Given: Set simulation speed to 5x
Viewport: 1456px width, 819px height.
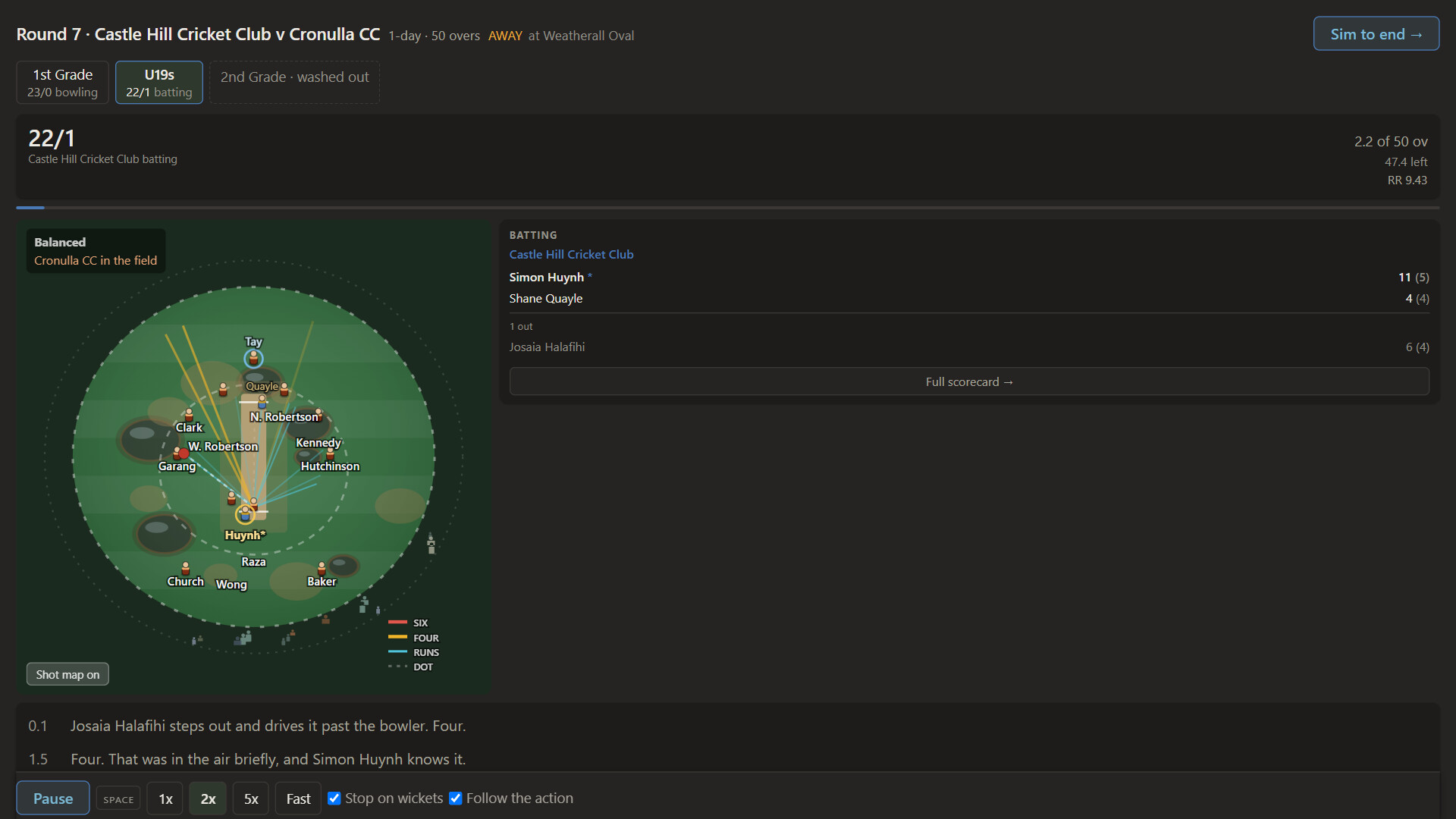Looking at the screenshot, I should [251, 799].
